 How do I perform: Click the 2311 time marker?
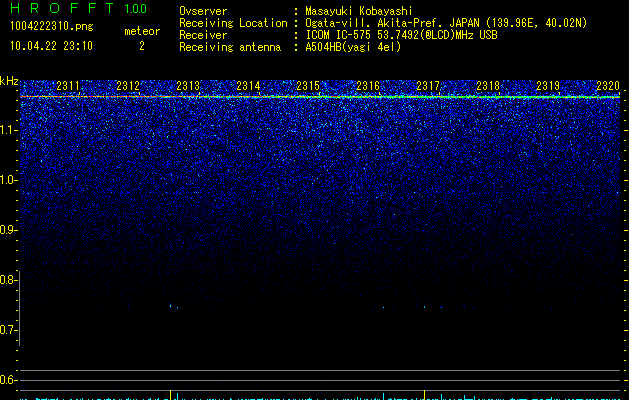[x=68, y=86]
